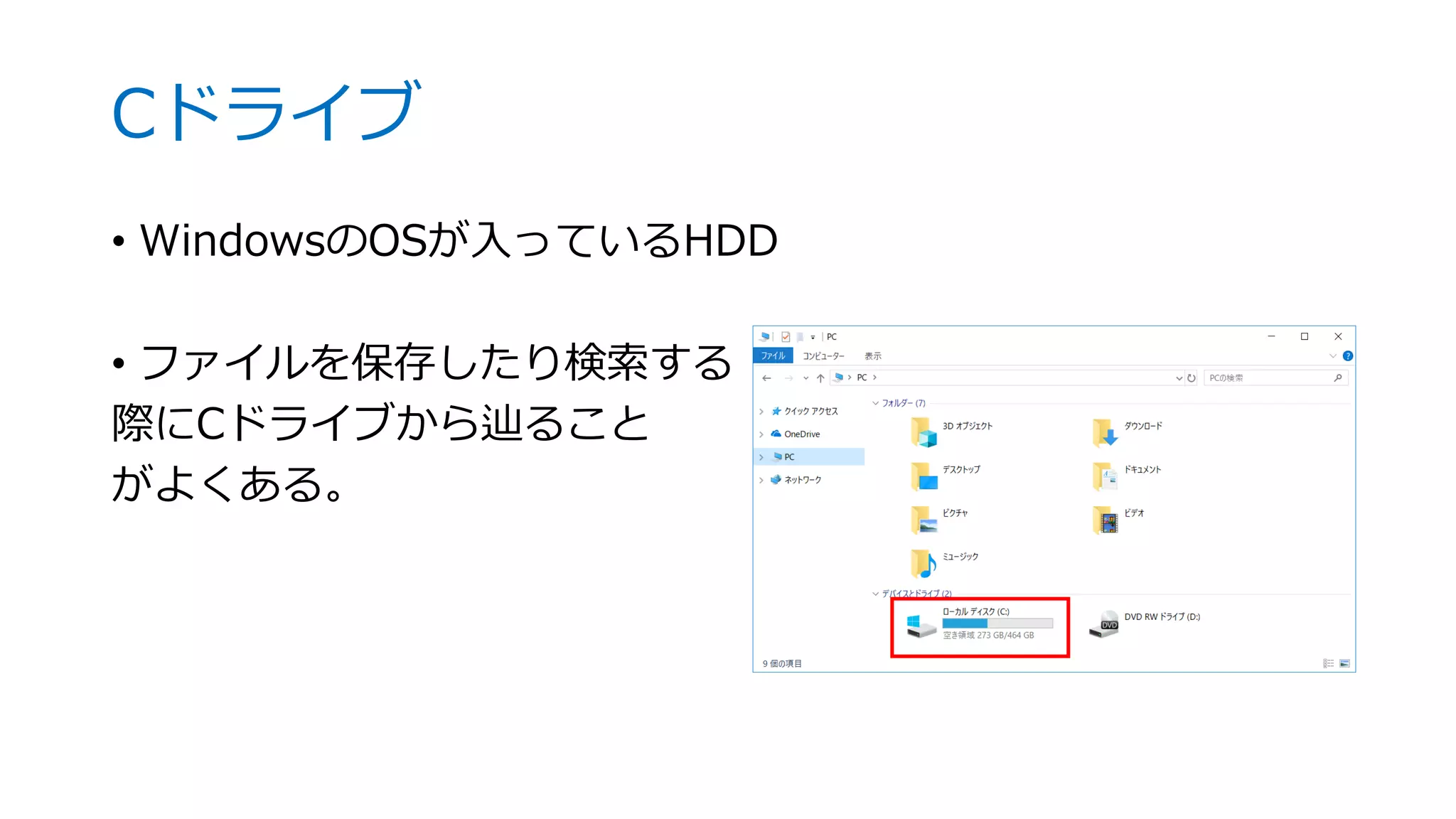Viewport: 1456px width, 819px height.
Task: Select the ピクチャ folder icon
Action: click(x=924, y=520)
